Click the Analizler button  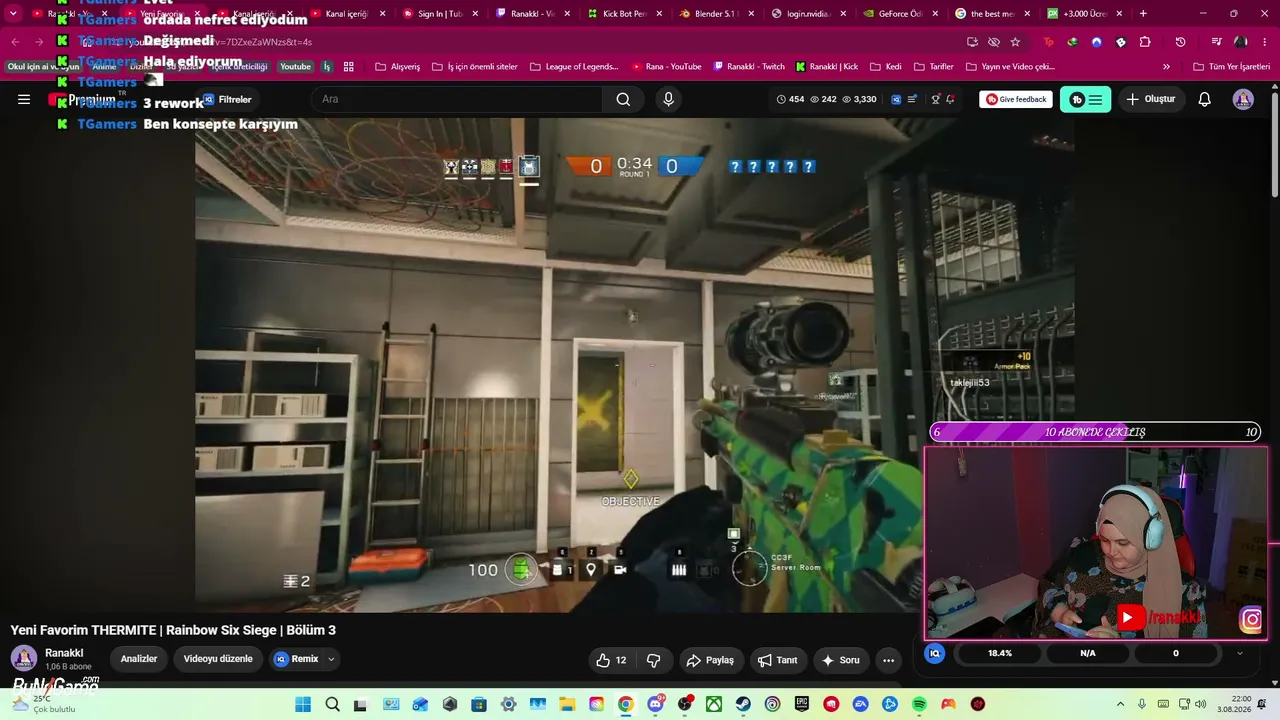(139, 659)
